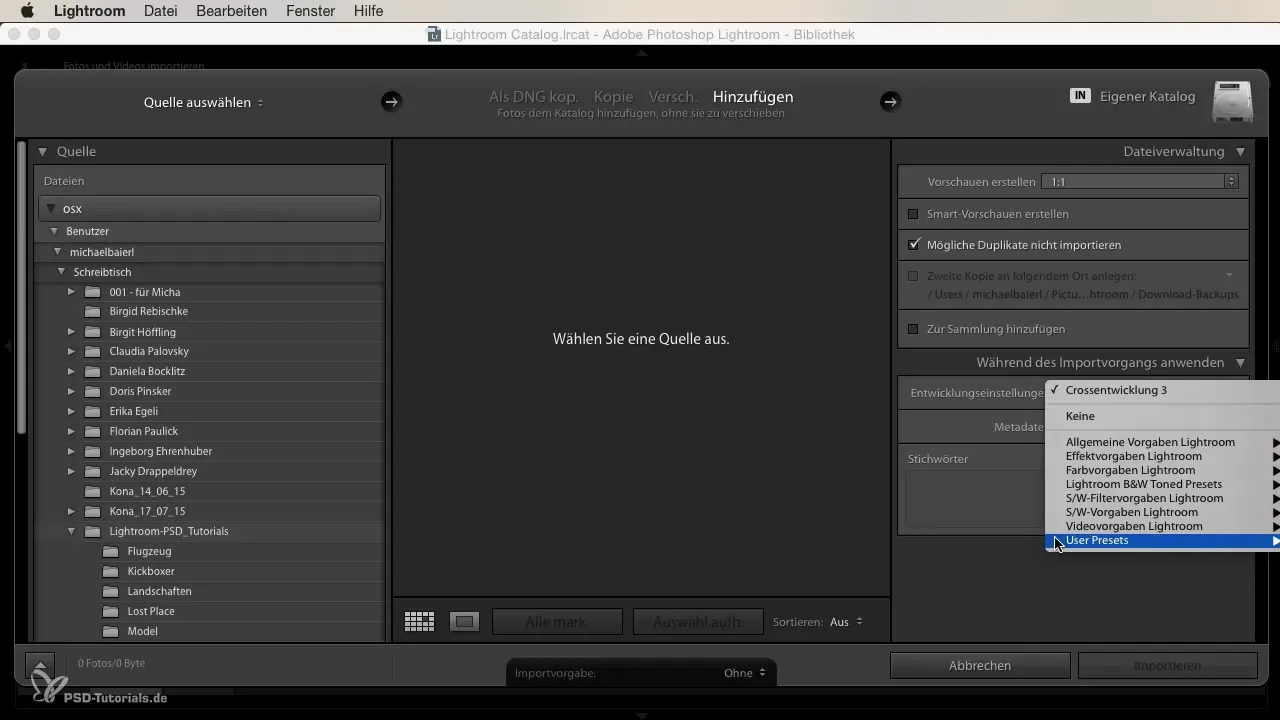Open the Hilfe menu

(368, 11)
